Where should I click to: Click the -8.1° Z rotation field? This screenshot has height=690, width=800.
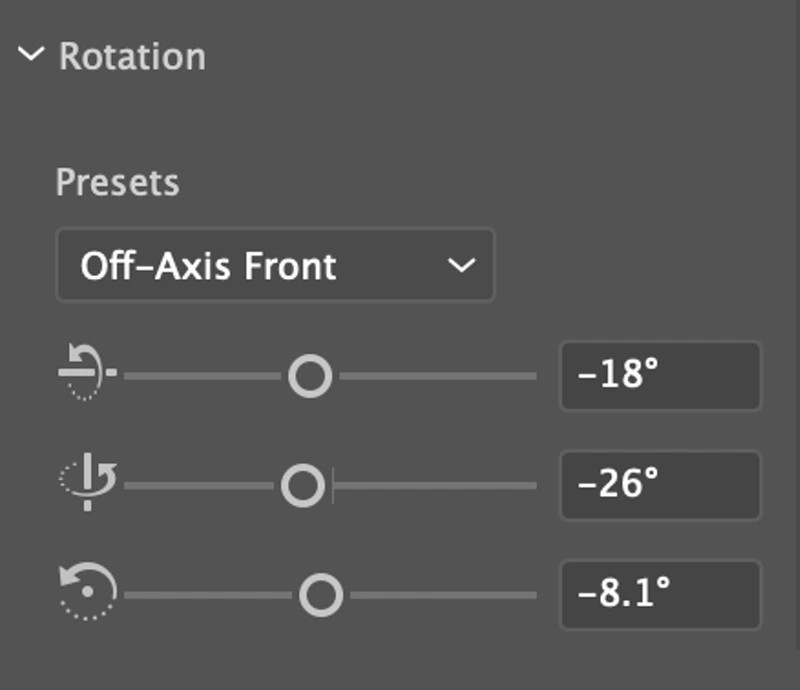pos(660,595)
